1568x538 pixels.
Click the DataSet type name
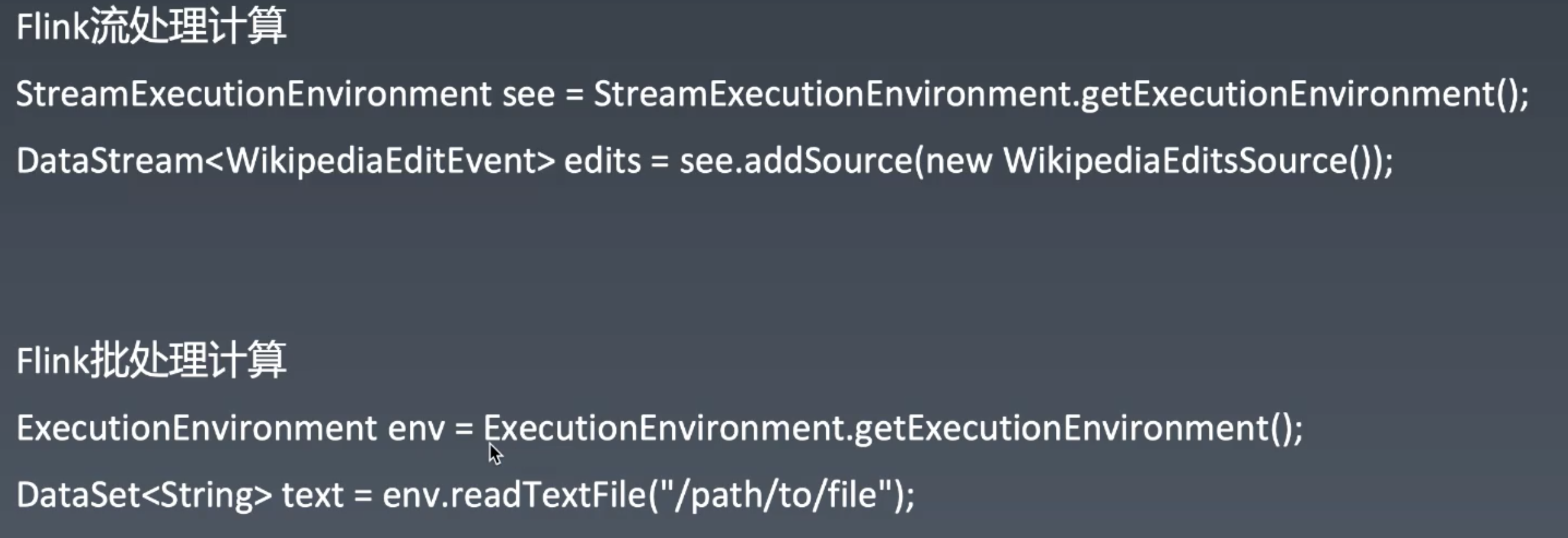[79, 496]
